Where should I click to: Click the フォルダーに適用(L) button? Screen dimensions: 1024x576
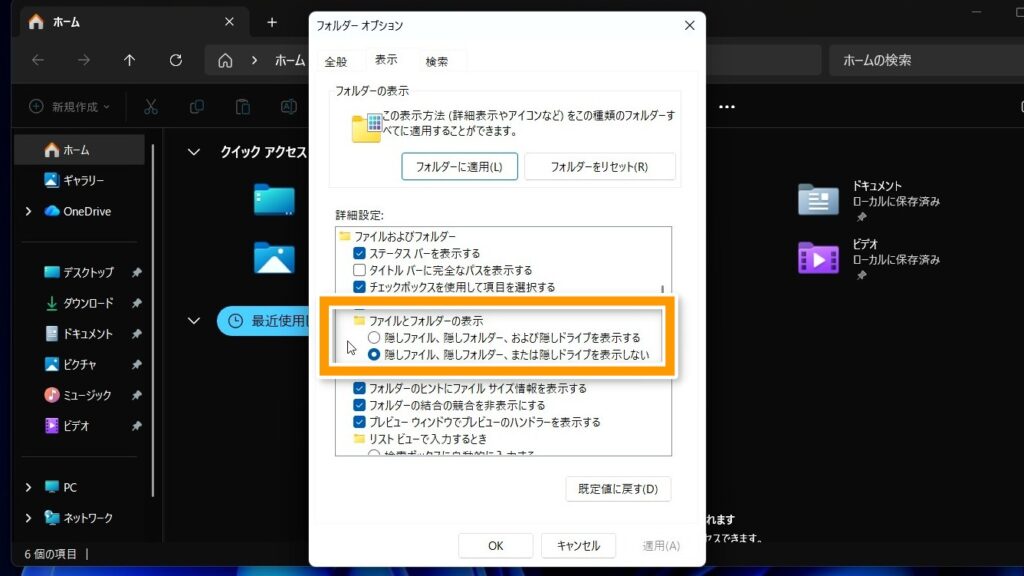459,167
